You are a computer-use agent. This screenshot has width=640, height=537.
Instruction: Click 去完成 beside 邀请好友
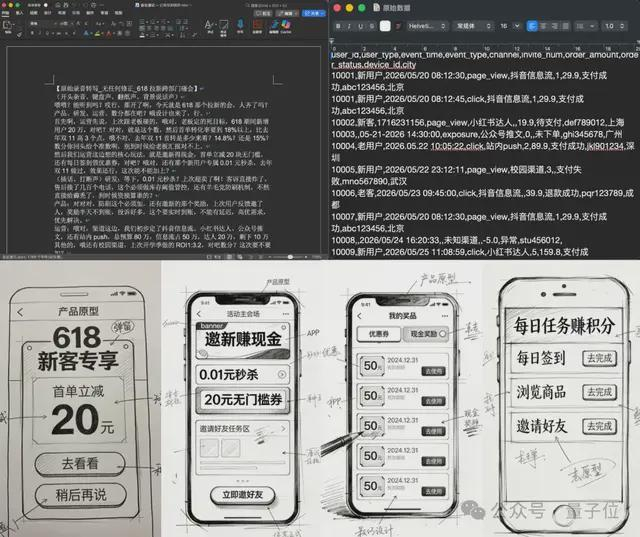[x=599, y=426]
